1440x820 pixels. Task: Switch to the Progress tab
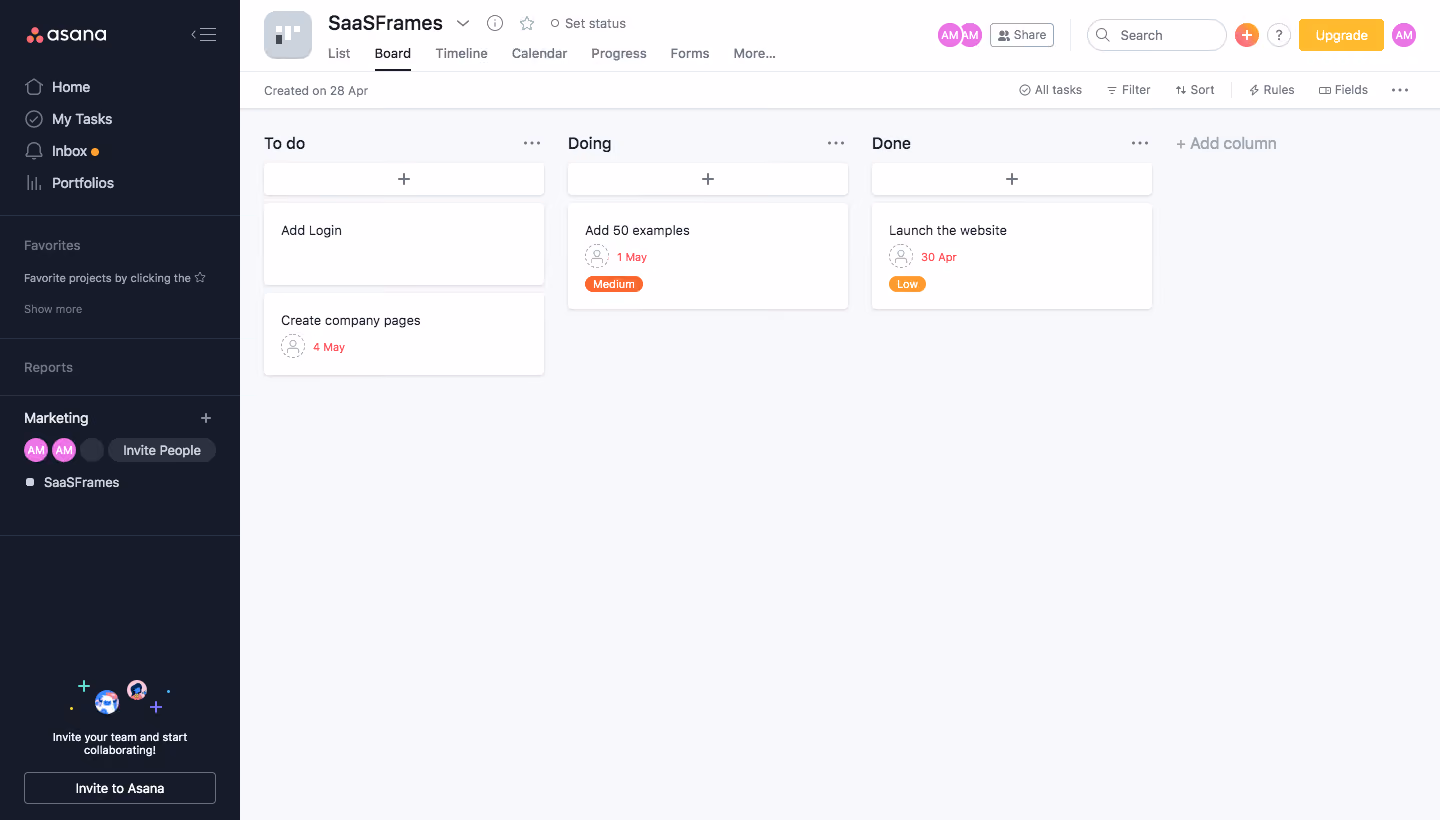pos(619,54)
